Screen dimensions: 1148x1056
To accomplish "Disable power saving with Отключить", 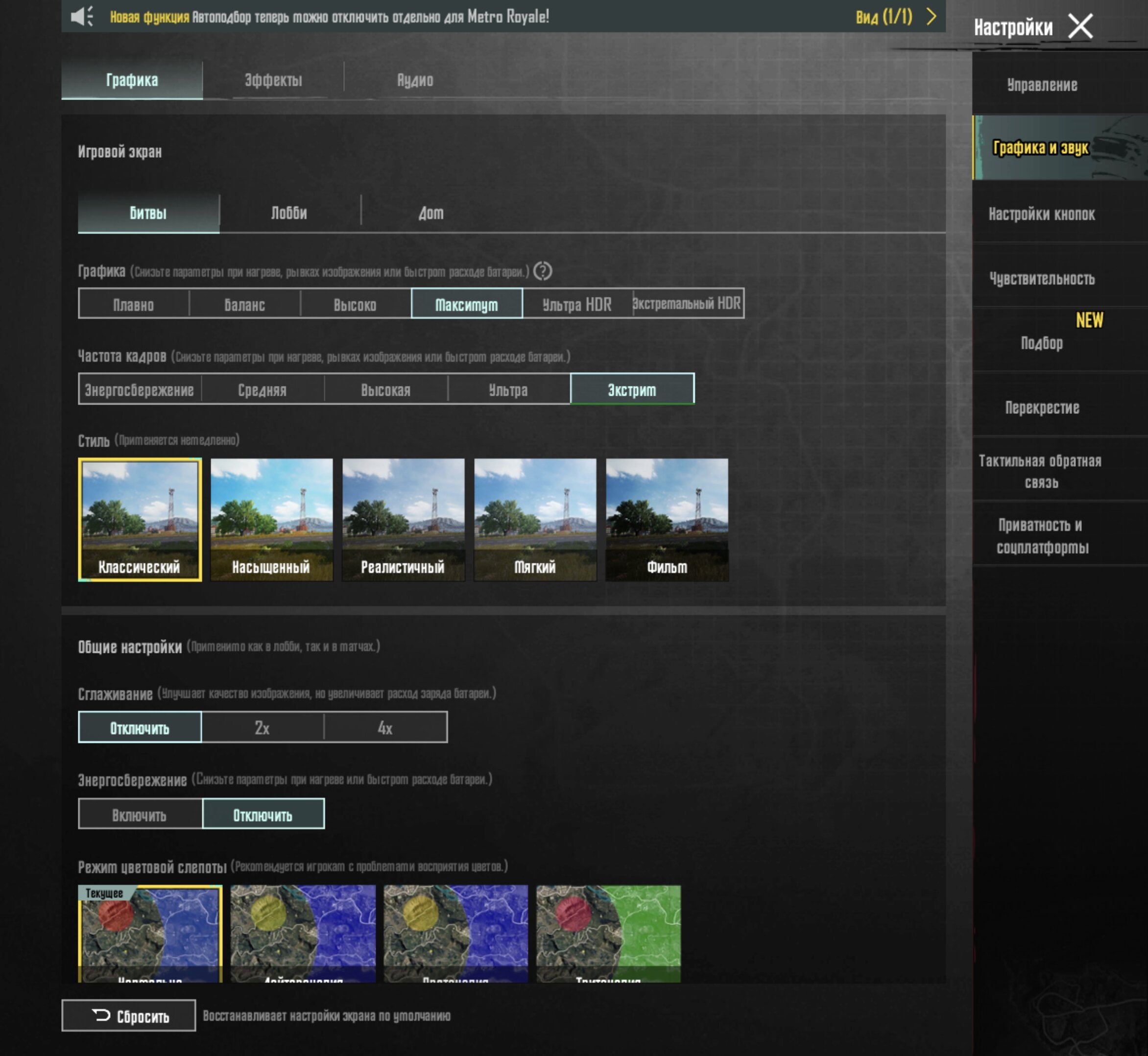I will (263, 814).
